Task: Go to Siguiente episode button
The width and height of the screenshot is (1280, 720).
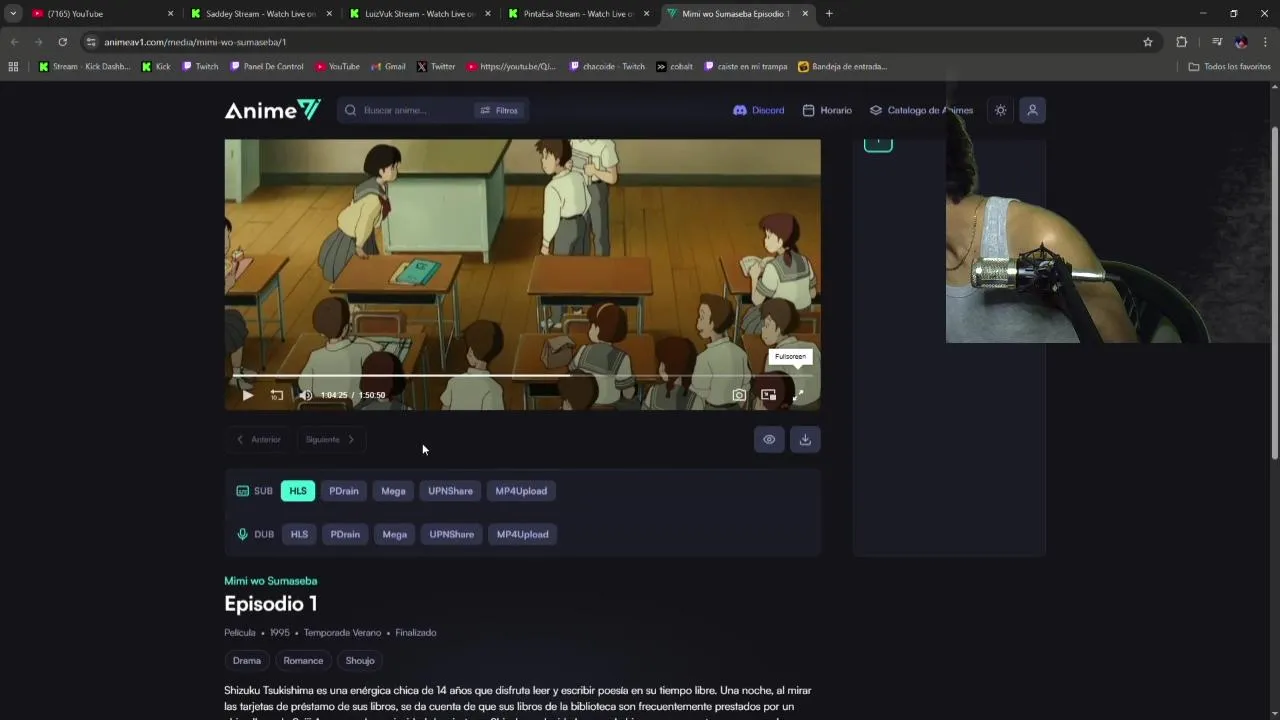Action: pos(330,439)
